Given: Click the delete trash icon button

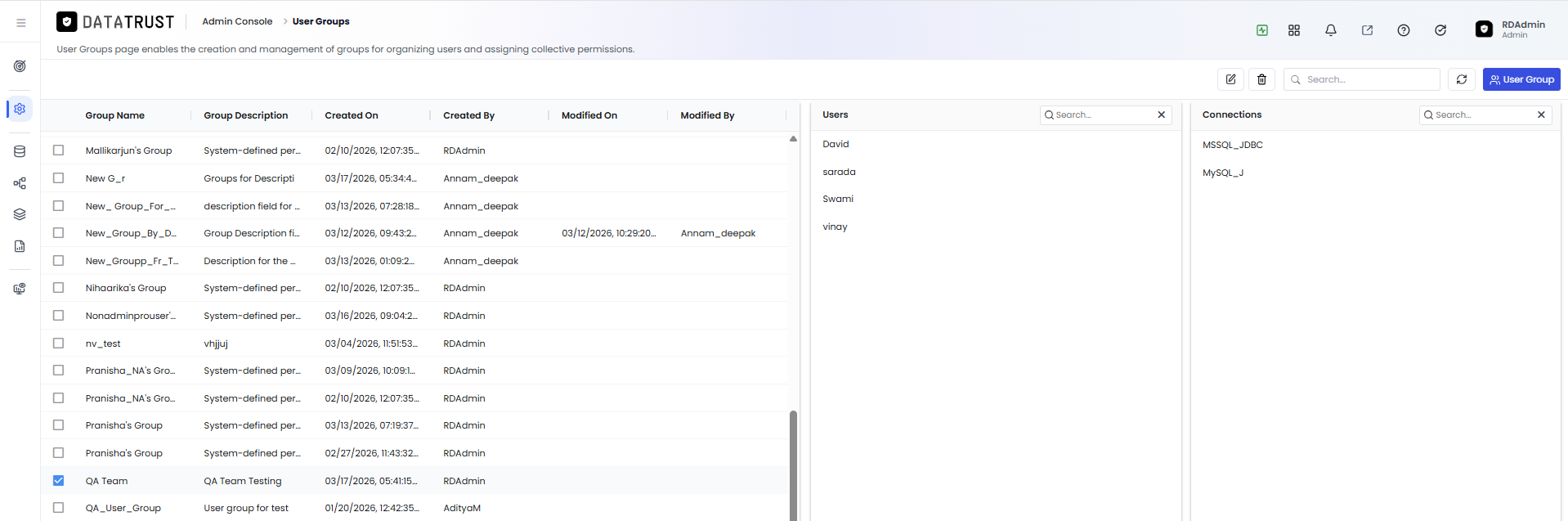Looking at the screenshot, I should (1261, 79).
